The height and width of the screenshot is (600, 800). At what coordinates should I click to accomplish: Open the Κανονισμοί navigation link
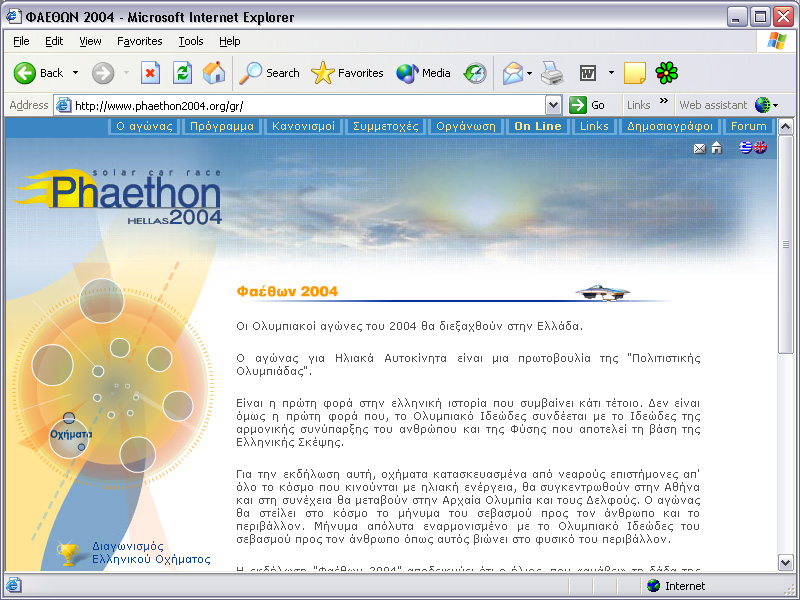coord(304,127)
